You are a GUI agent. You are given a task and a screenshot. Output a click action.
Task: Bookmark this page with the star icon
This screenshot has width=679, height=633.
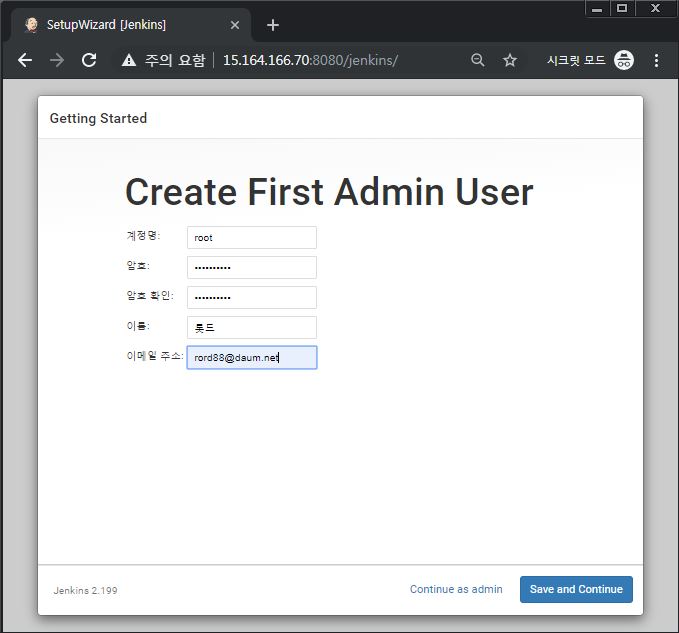(x=510, y=60)
